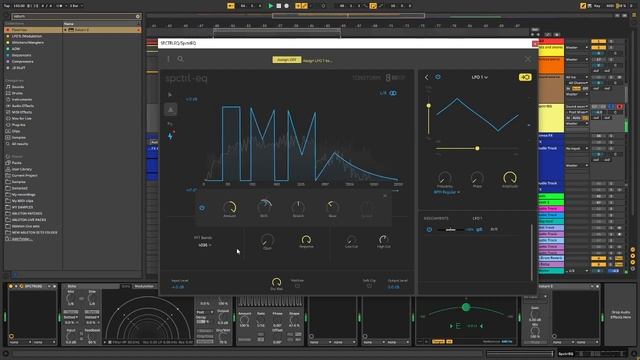Click the Ableton transport stop button
This screenshot has width=640, height=360.
[279, 6]
